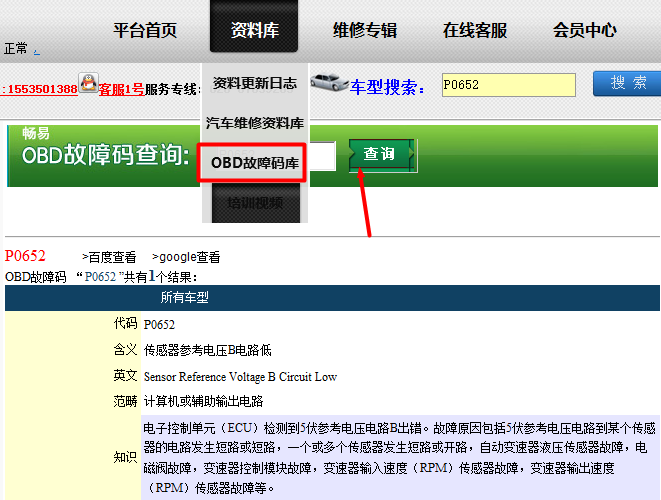Click the 范畴 value 计算机或辅助输出电路
Screen dimensions: 661x500
click(203, 401)
